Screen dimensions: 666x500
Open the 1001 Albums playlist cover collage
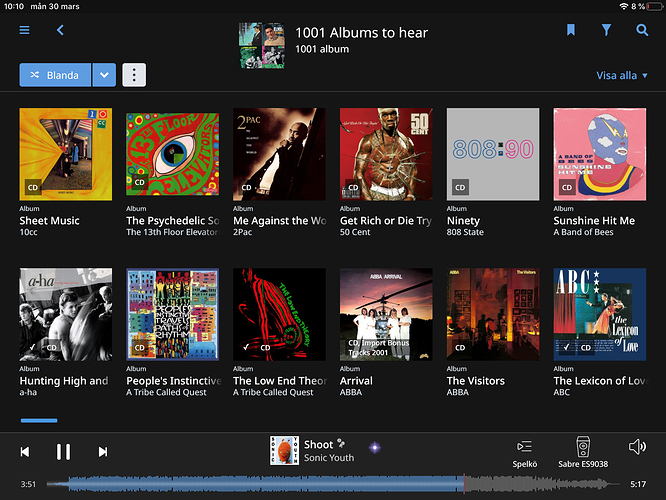262,45
